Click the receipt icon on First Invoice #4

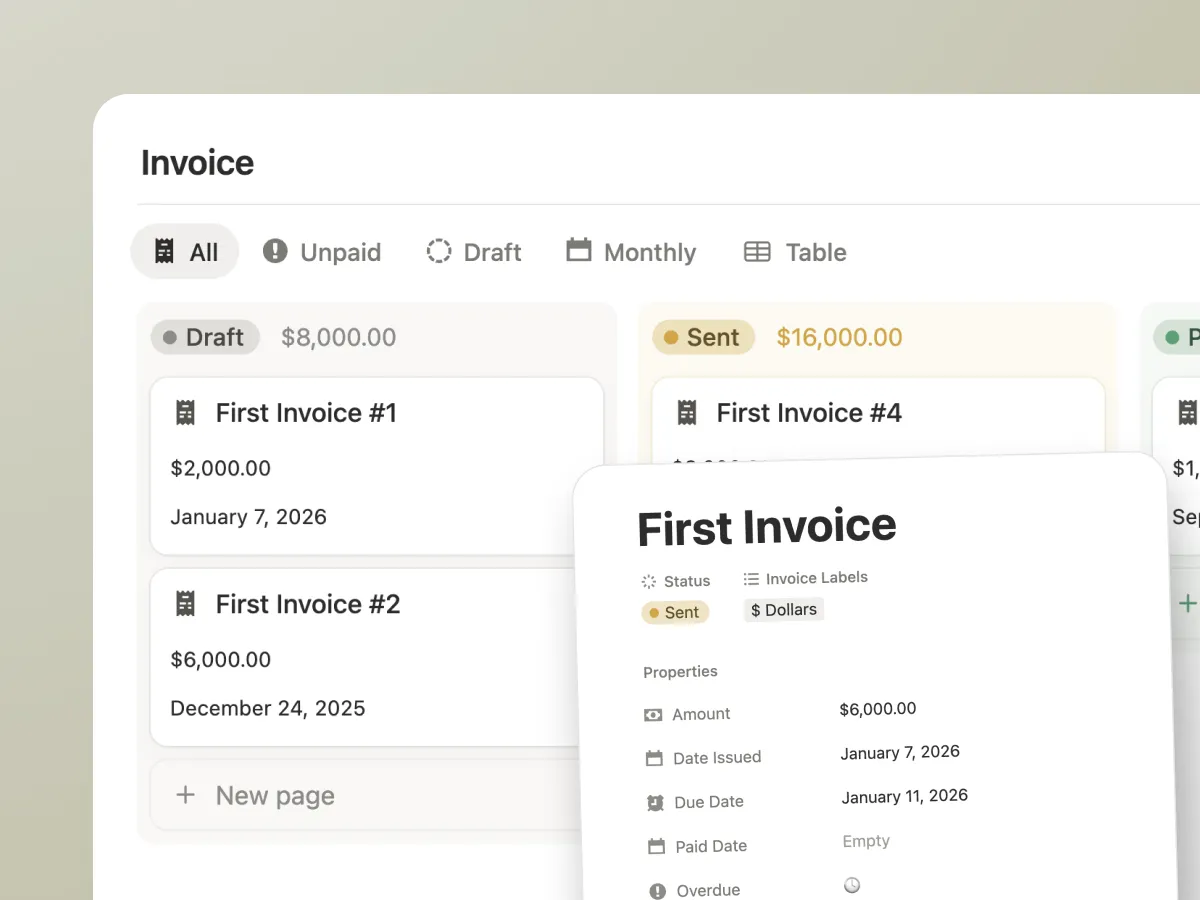[687, 413]
